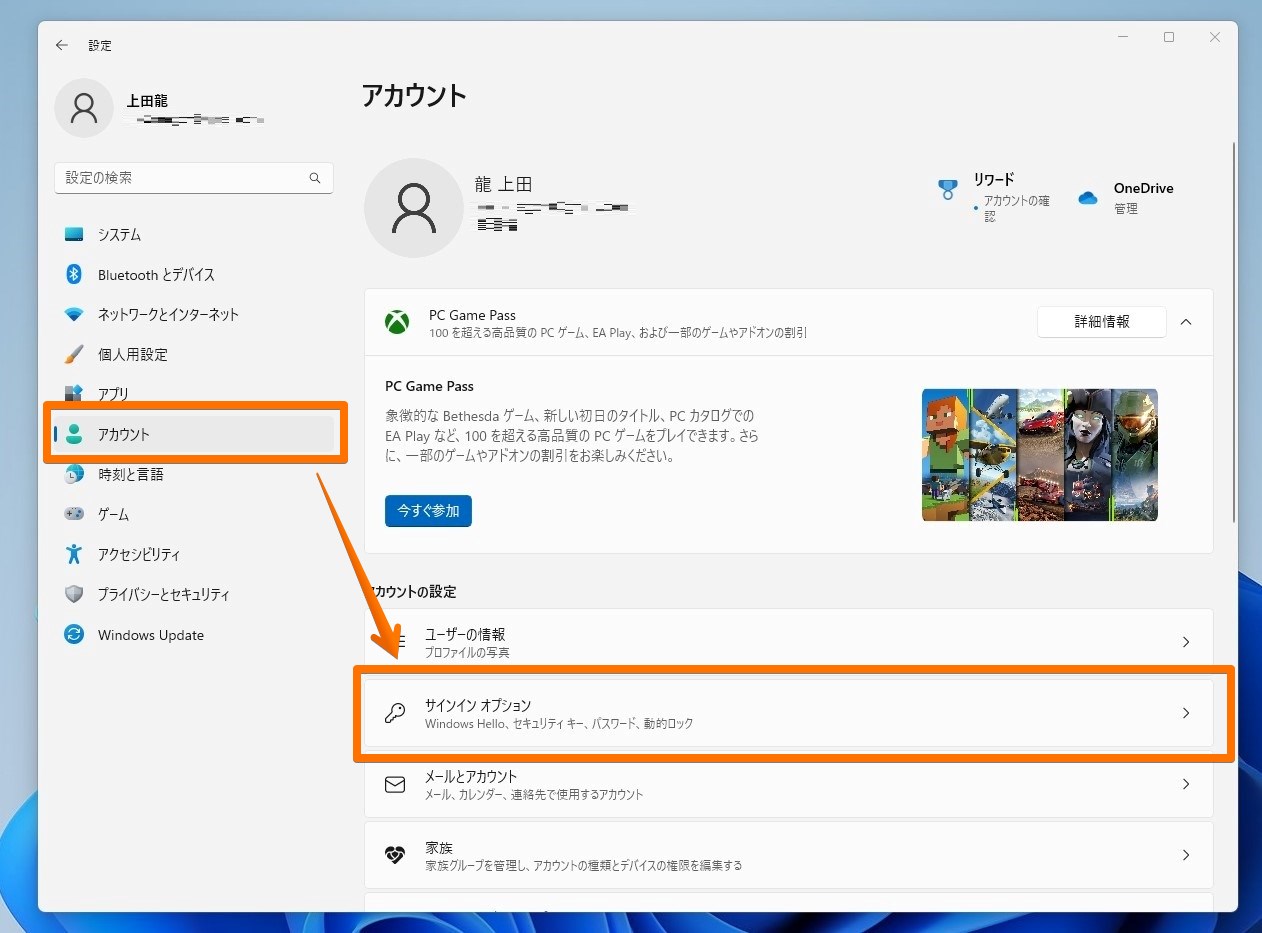Click the heart icon next to 家族
Screen dimensions: 1262x933
[394, 855]
